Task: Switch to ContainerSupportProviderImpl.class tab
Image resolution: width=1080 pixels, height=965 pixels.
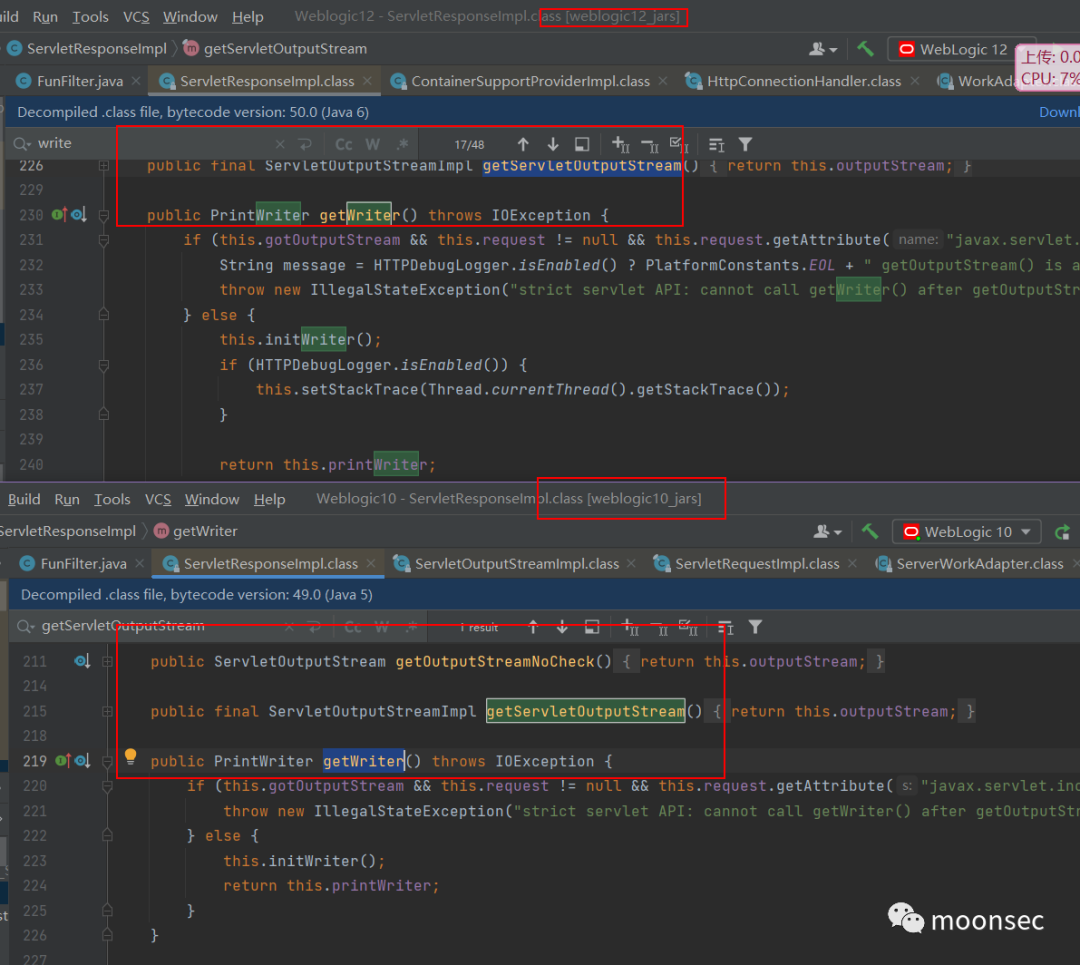Action: click(530, 81)
